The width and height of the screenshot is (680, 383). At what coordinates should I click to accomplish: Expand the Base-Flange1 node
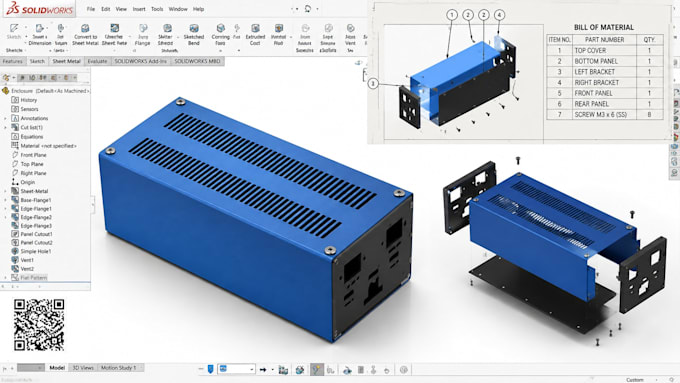click(5, 200)
